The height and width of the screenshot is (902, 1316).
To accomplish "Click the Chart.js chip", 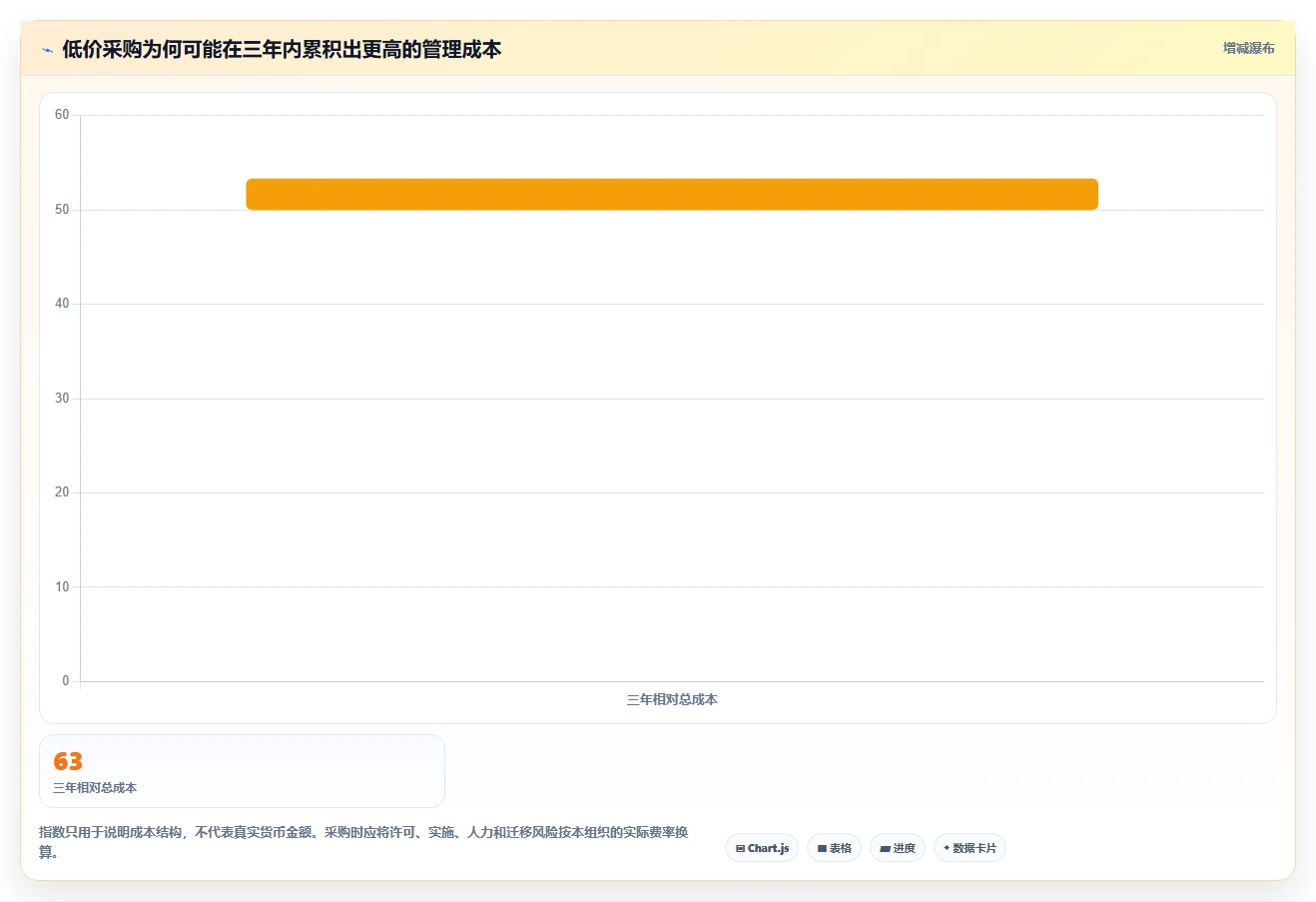I will (762, 848).
